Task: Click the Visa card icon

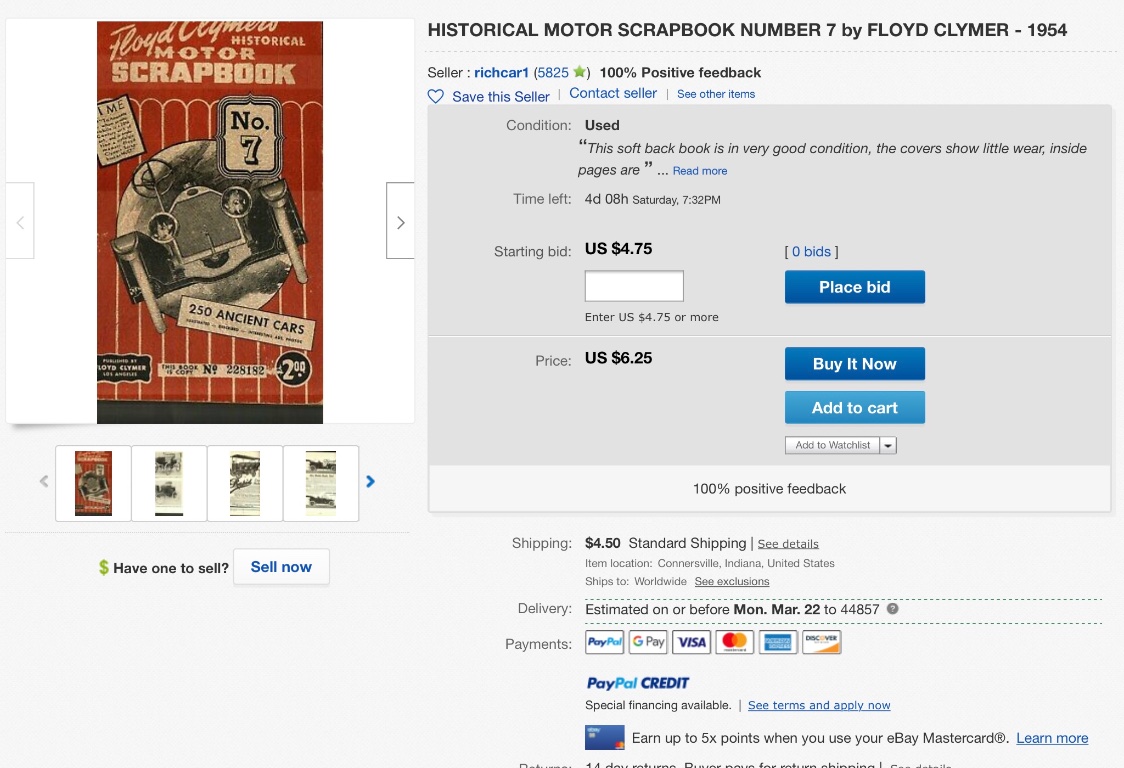Action: point(691,642)
